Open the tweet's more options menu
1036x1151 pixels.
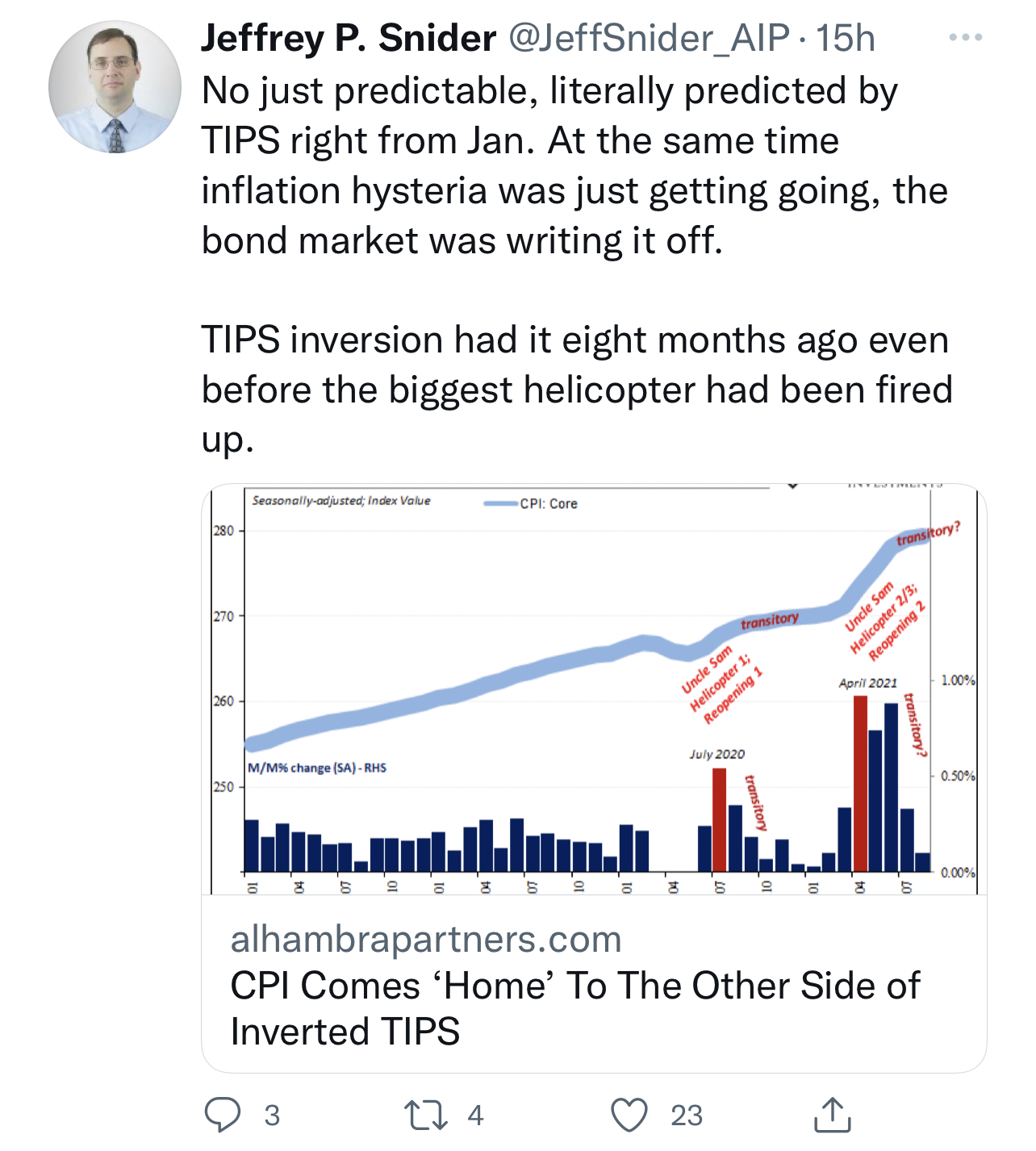(x=965, y=38)
